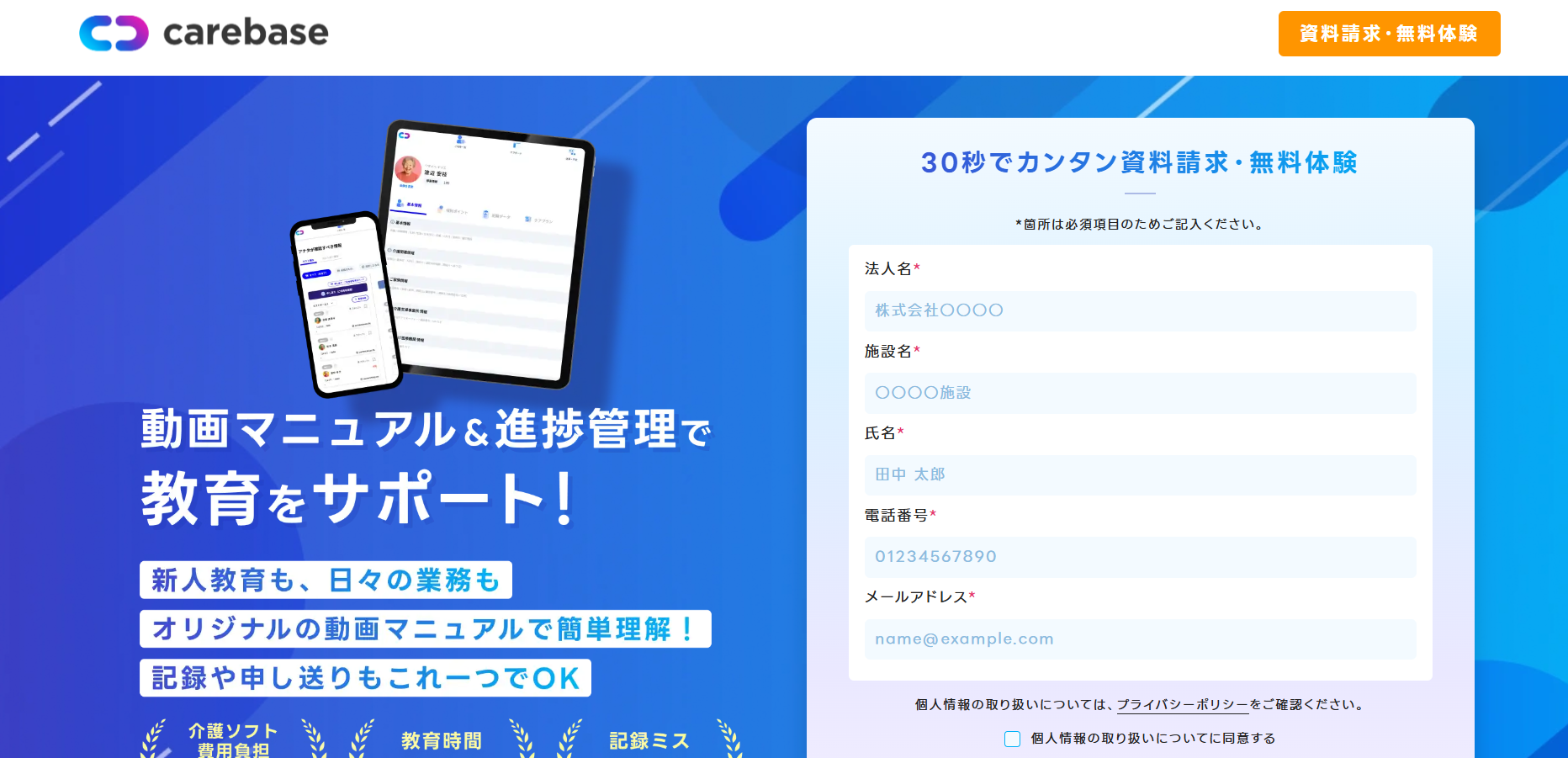Focus the 法人名 company name field
The height and width of the screenshot is (758, 1568).
point(1140,310)
